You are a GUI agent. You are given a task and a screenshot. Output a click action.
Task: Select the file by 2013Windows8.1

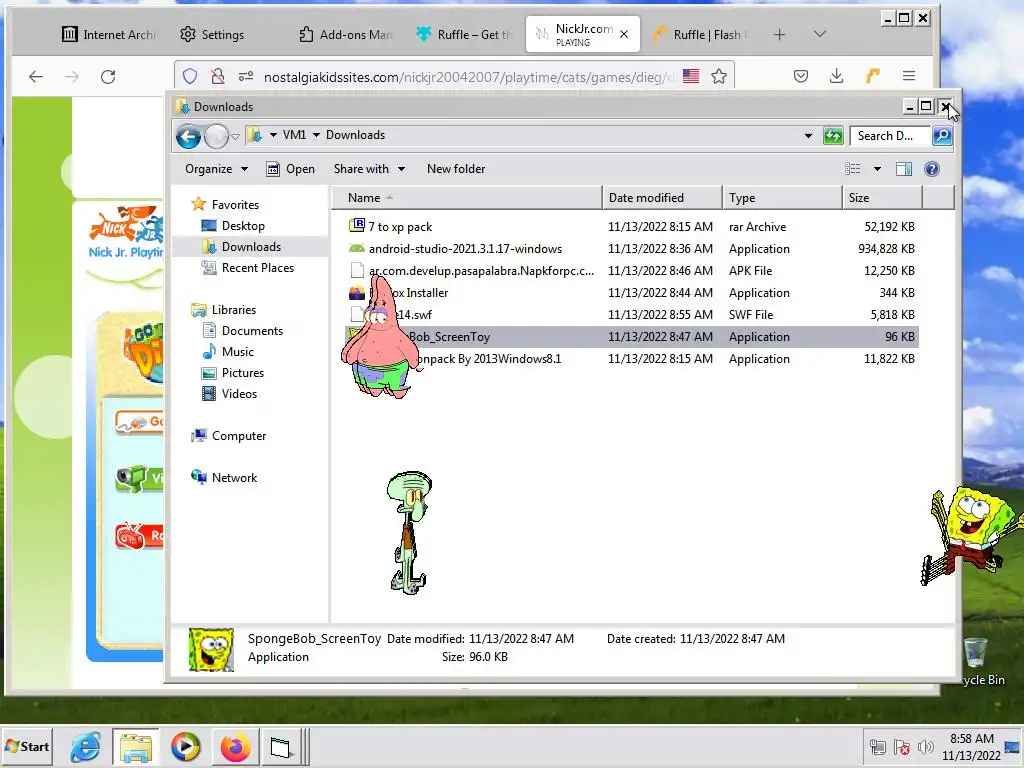(x=631, y=359)
